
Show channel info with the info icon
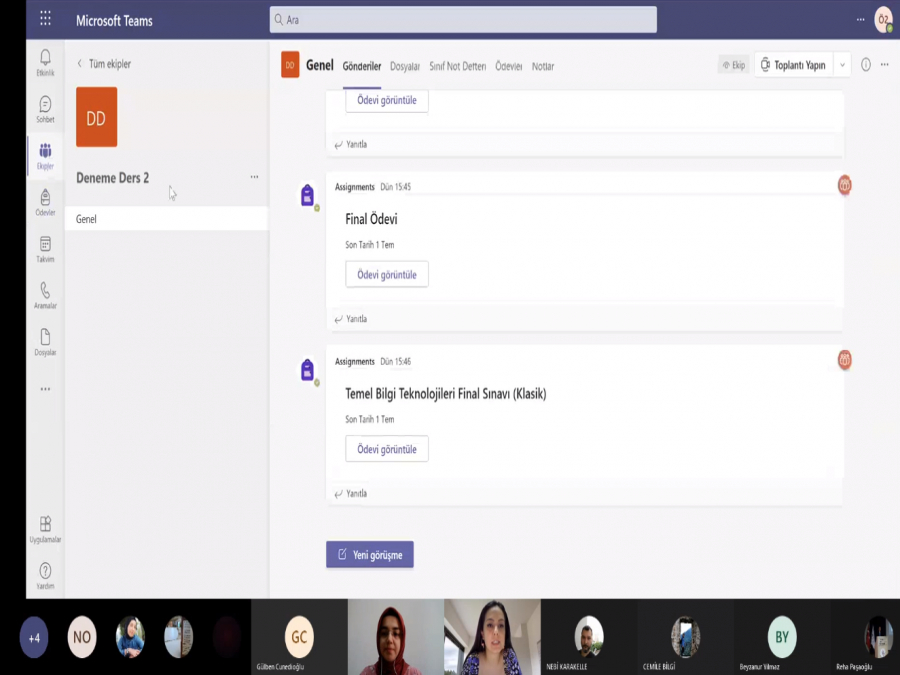pyautogui.click(x=866, y=65)
